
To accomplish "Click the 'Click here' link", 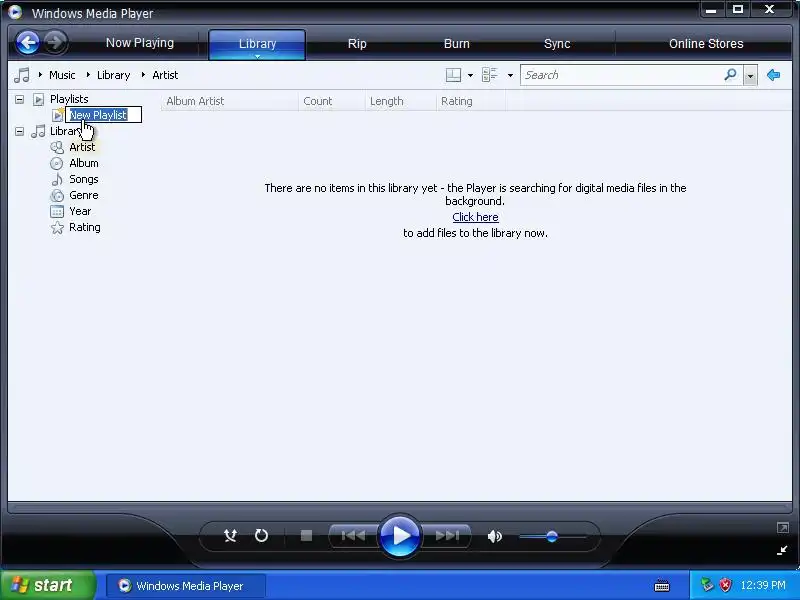I will [x=476, y=217].
